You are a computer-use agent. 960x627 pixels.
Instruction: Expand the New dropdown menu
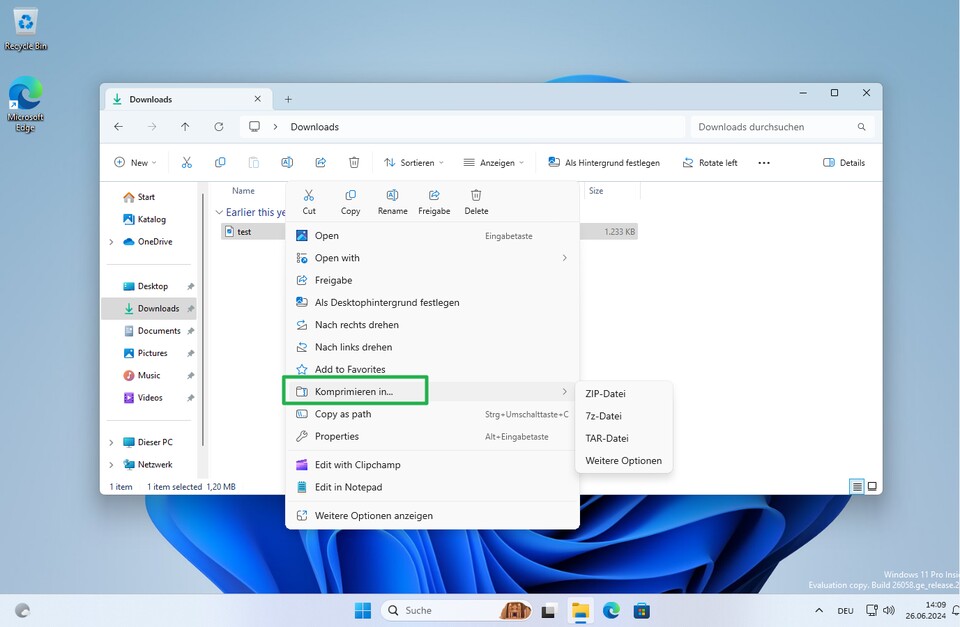[135, 162]
